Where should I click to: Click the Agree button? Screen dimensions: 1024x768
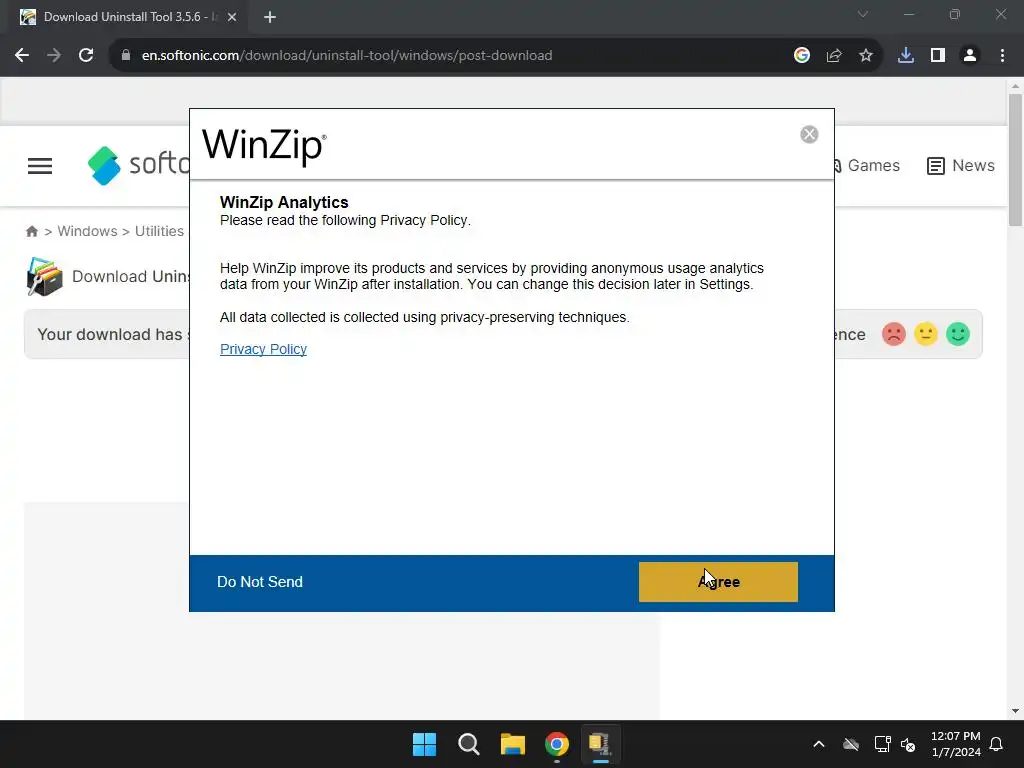pos(718,582)
